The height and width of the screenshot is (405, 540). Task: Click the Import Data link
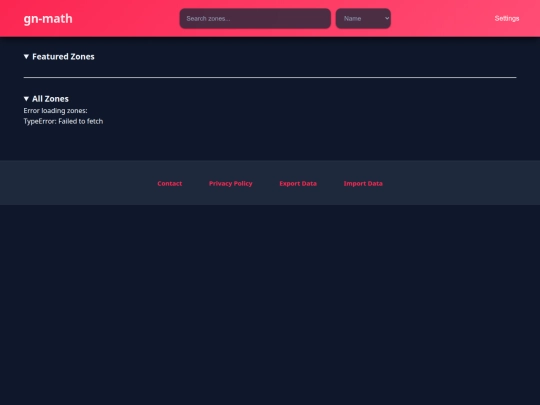pyautogui.click(x=363, y=184)
